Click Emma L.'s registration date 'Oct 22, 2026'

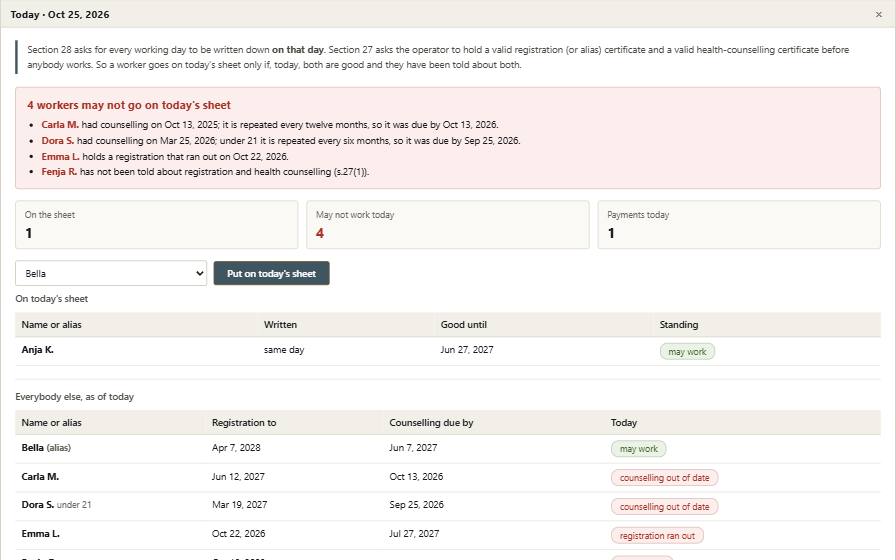tap(238, 534)
